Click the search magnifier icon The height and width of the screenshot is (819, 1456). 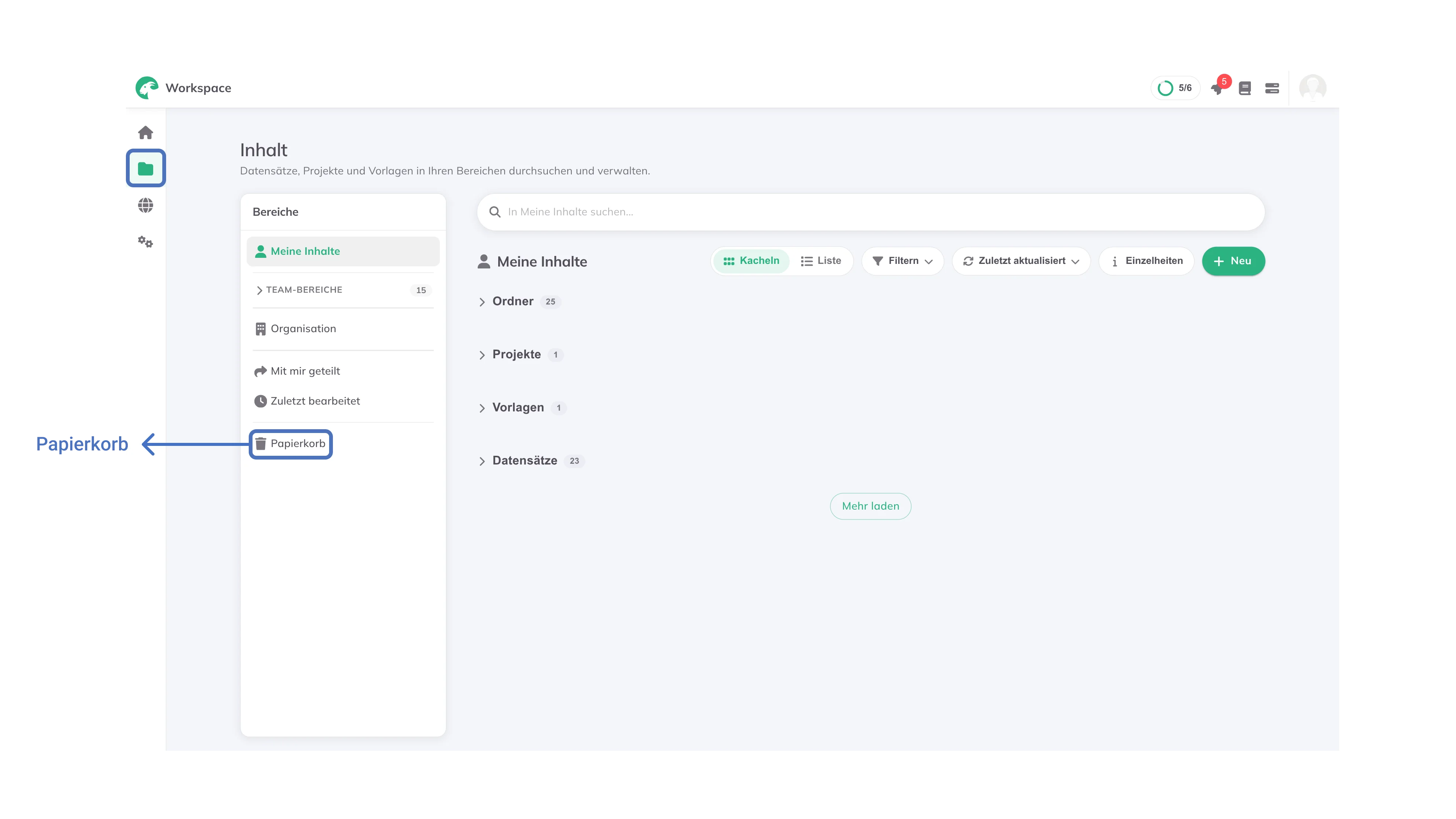tap(494, 212)
